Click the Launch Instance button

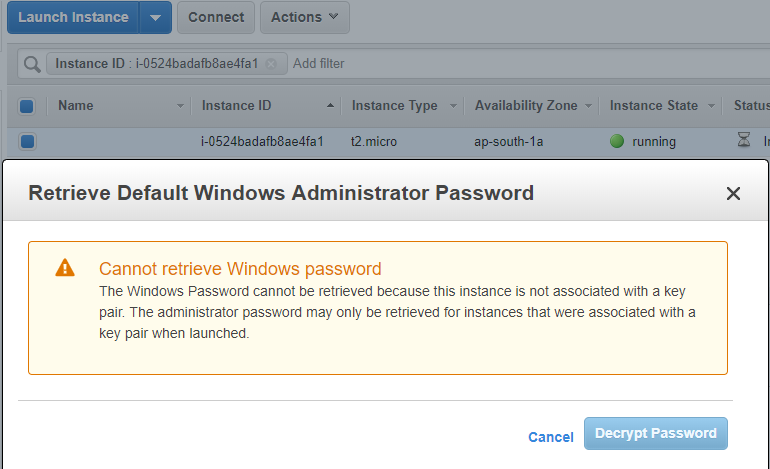click(x=73, y=18)
